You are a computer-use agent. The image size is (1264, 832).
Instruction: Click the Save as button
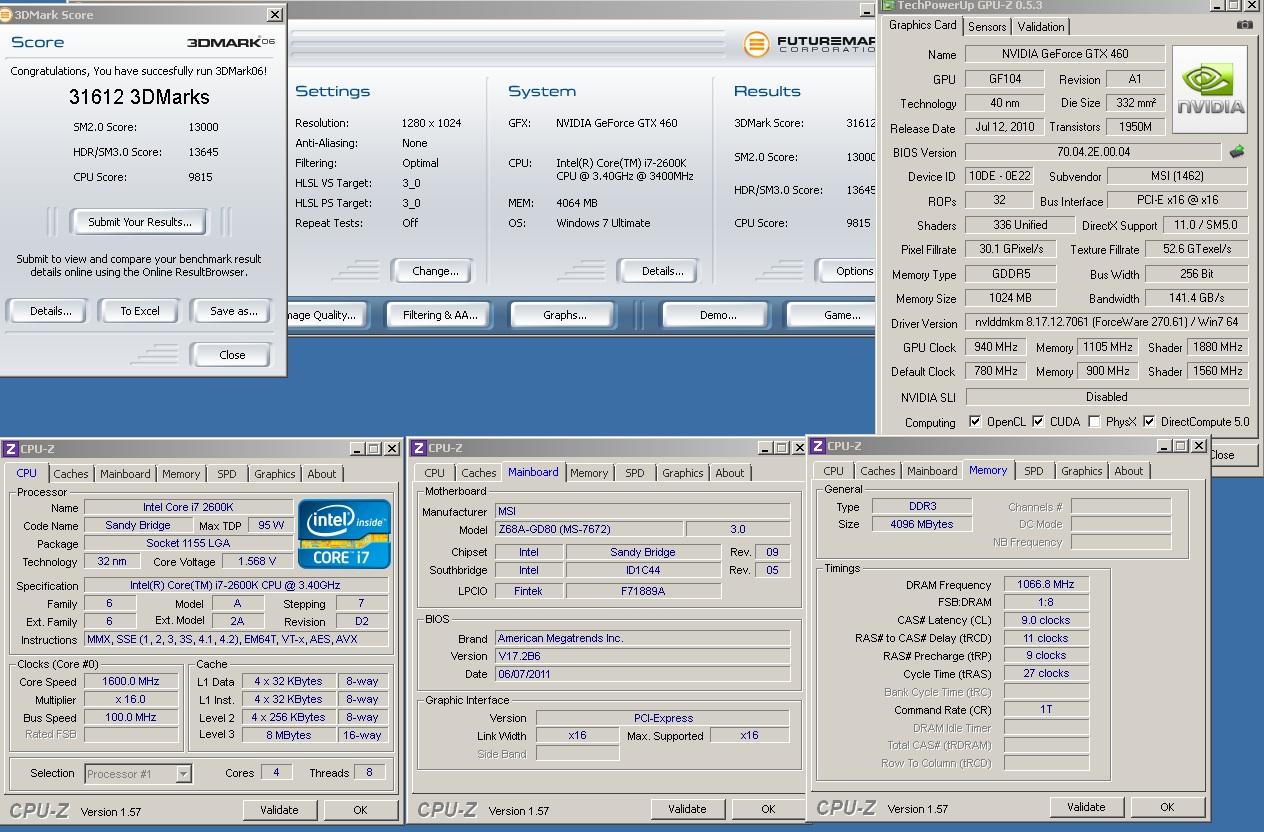point(231,311)
